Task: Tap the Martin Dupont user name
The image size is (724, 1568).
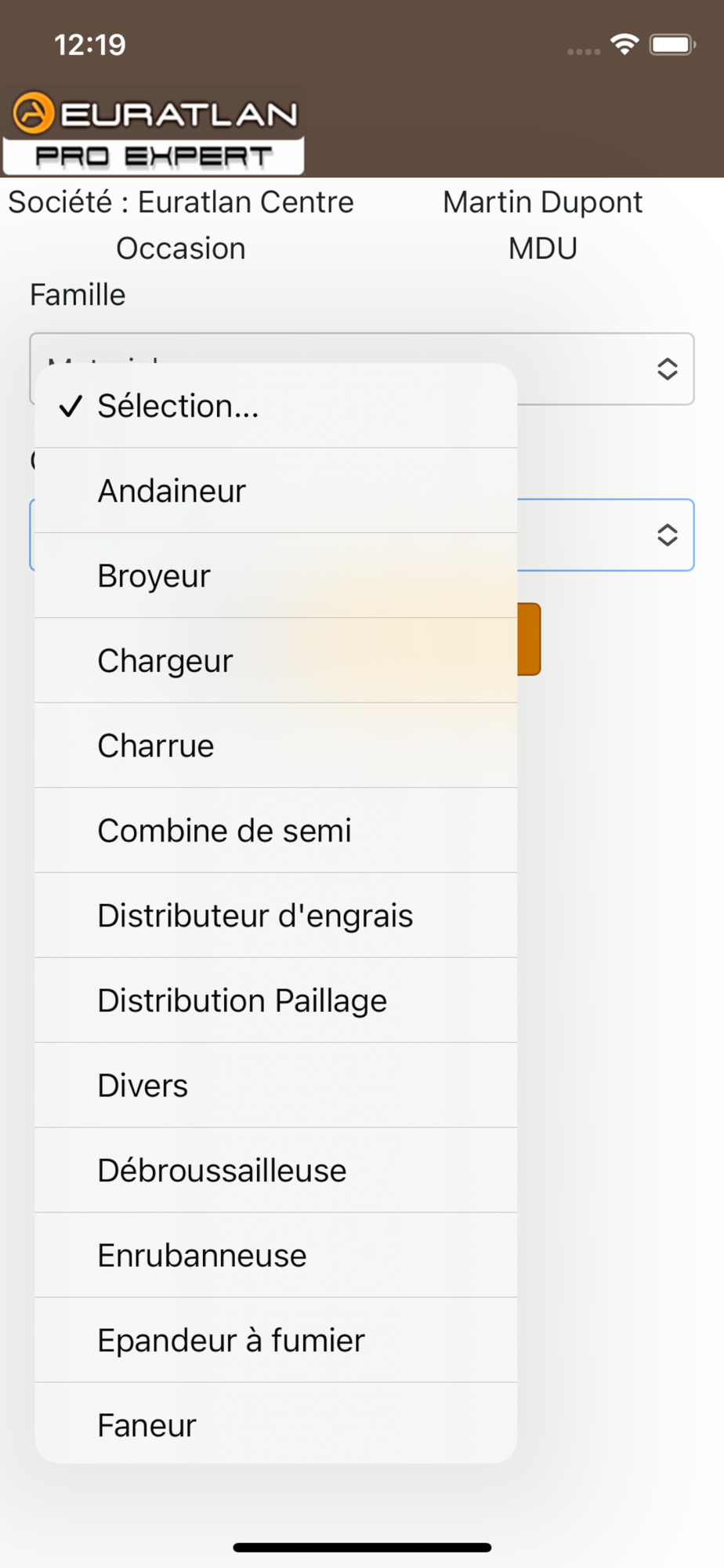Action: click(542, 202)
